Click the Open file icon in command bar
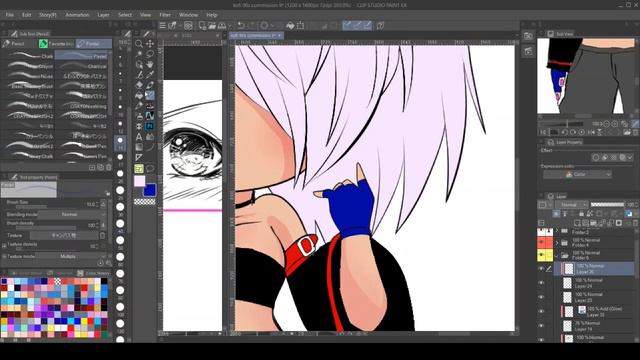This screenshot has width=640, height=360. click(x=212, y=26)
